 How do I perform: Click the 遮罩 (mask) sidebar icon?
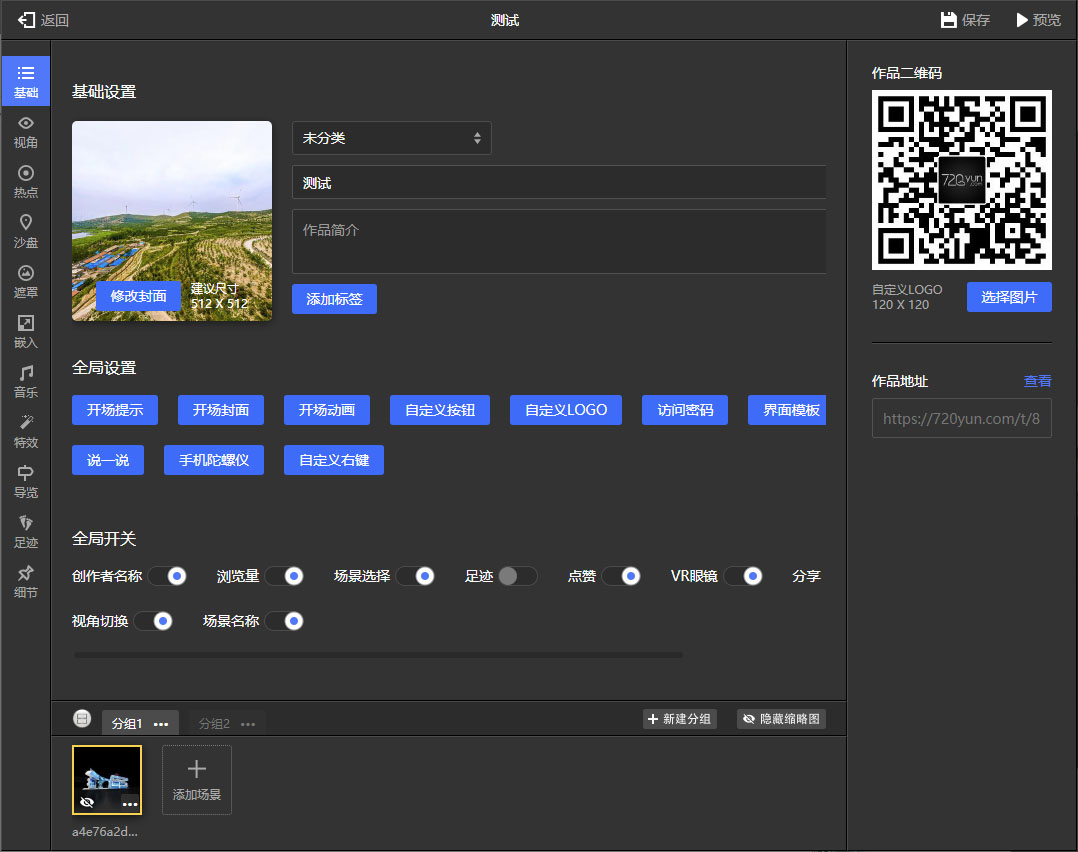point(26,281)
